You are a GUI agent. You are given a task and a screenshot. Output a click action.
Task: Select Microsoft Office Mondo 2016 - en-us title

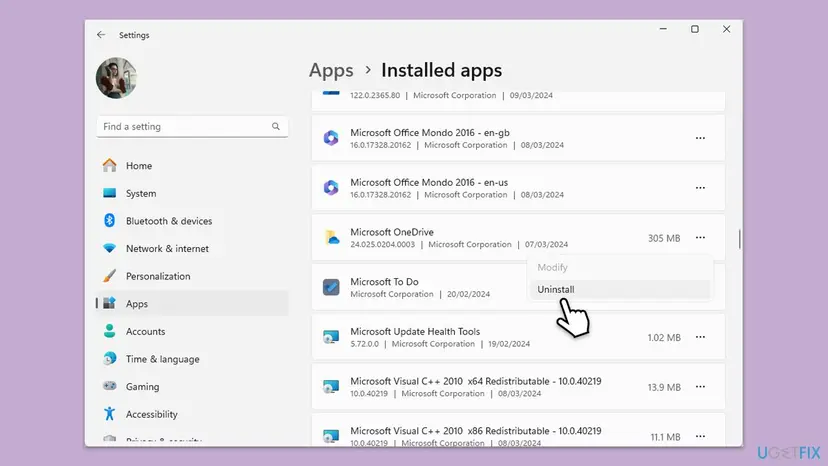(x=429, y=182)
